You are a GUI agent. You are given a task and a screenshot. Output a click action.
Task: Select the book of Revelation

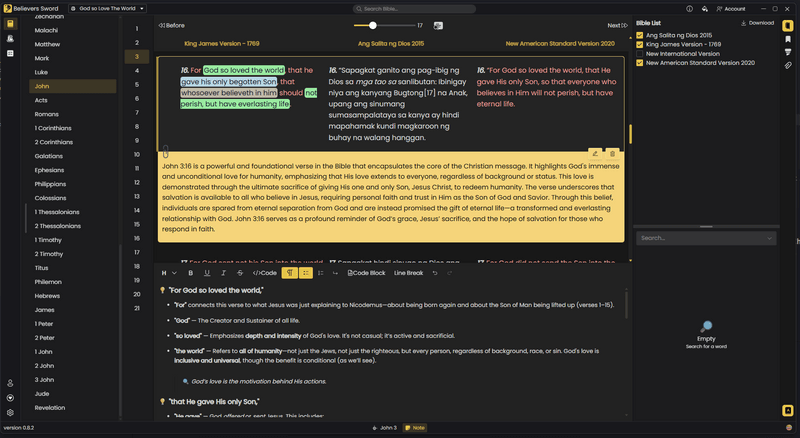[x=72, y=408]
